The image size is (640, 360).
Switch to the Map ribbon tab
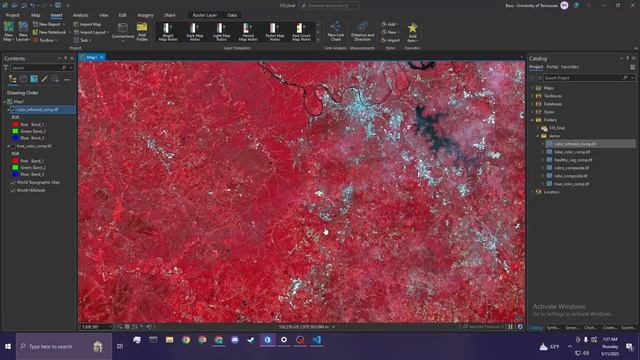[x=36, y=15]
